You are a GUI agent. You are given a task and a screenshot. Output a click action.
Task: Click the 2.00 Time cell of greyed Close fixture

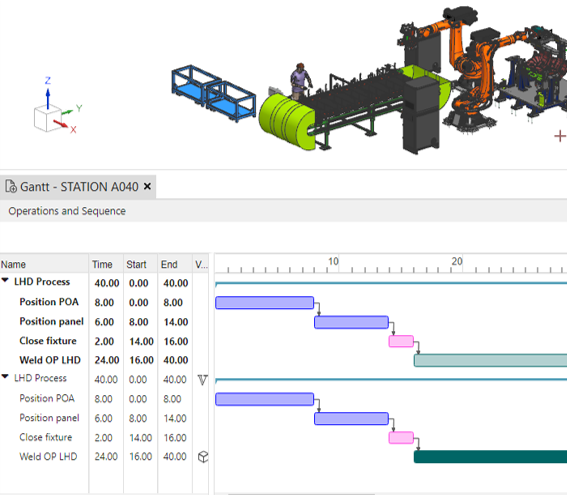point(103,438)
